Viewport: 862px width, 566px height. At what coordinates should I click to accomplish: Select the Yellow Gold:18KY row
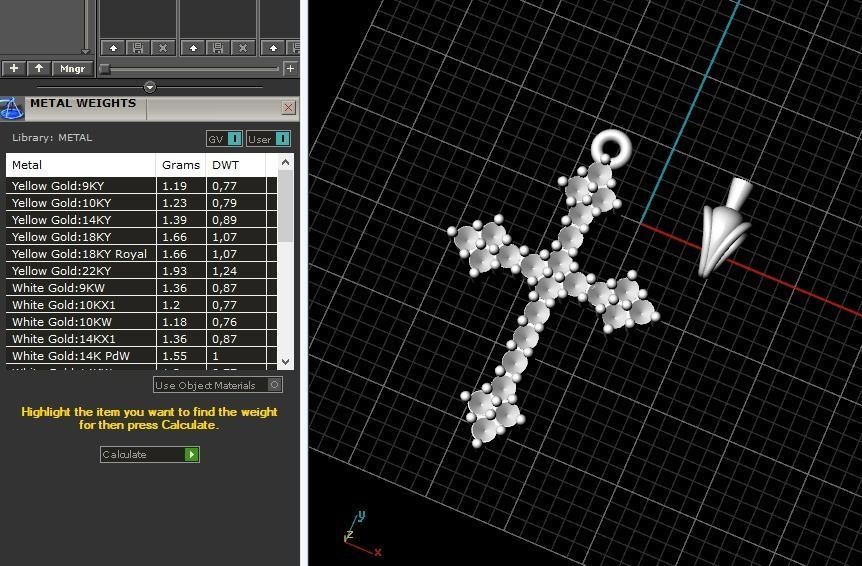click(141, 237)
